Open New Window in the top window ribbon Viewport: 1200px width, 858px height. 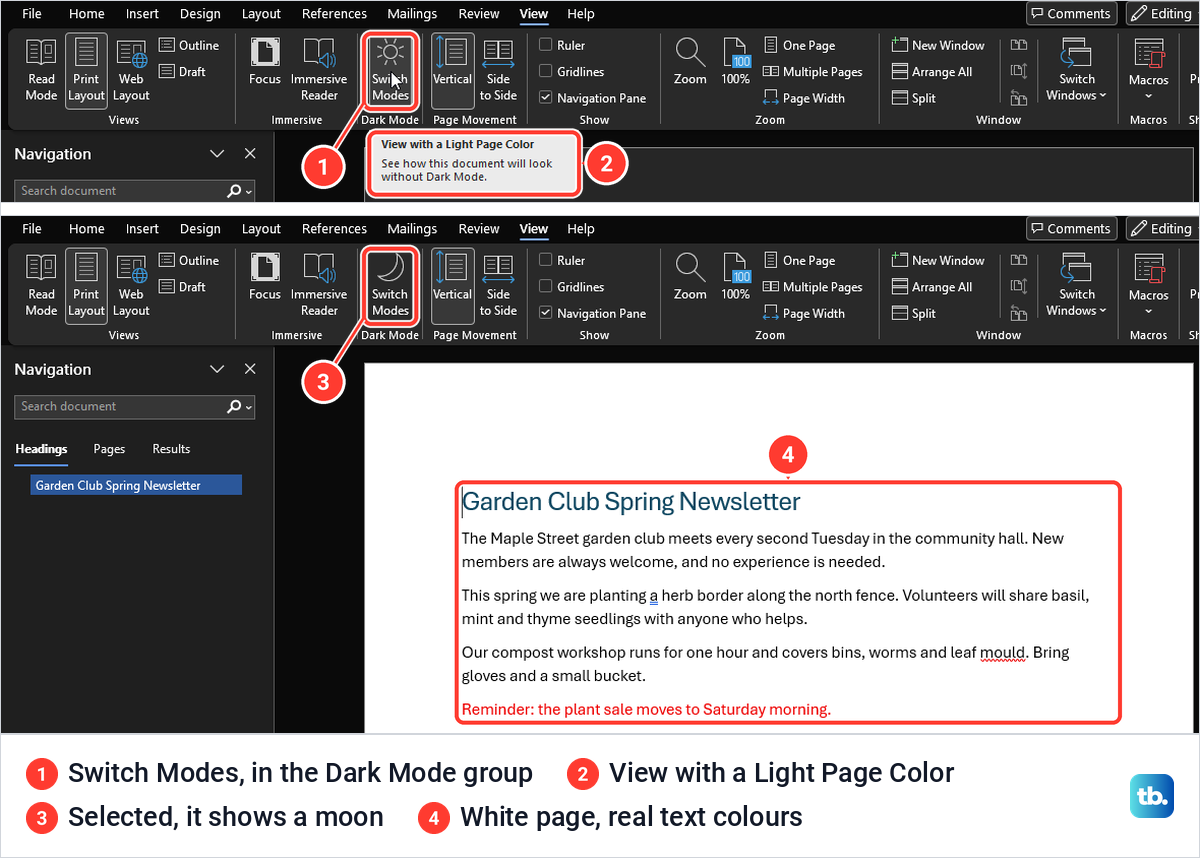click(x=938, y=45)
